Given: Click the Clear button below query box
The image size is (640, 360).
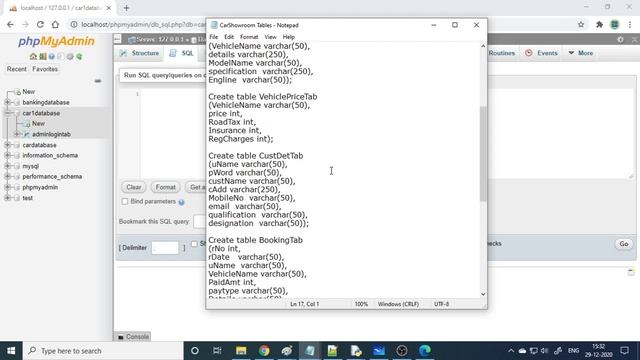Looking at the screenshot, I should [x=134, y=187].
